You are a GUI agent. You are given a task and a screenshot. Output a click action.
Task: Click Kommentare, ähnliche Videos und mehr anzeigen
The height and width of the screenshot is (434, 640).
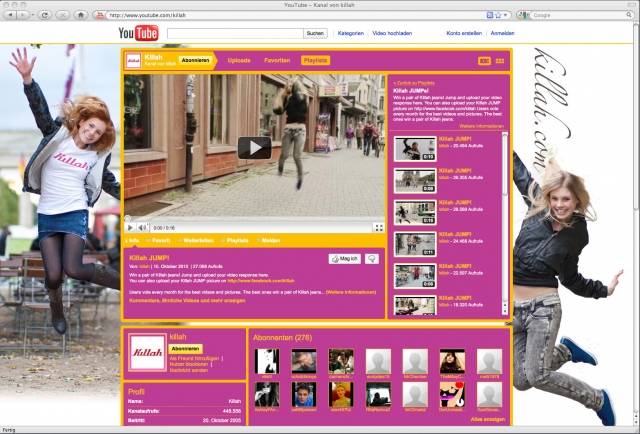coord(187,300)
